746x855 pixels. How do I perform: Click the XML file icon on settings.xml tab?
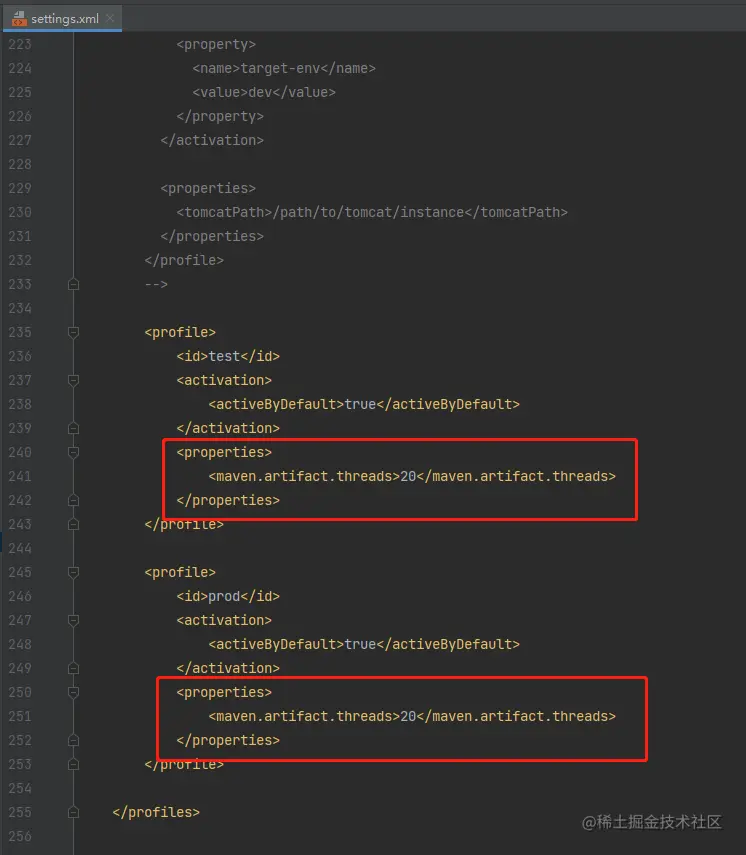[19, 19]
